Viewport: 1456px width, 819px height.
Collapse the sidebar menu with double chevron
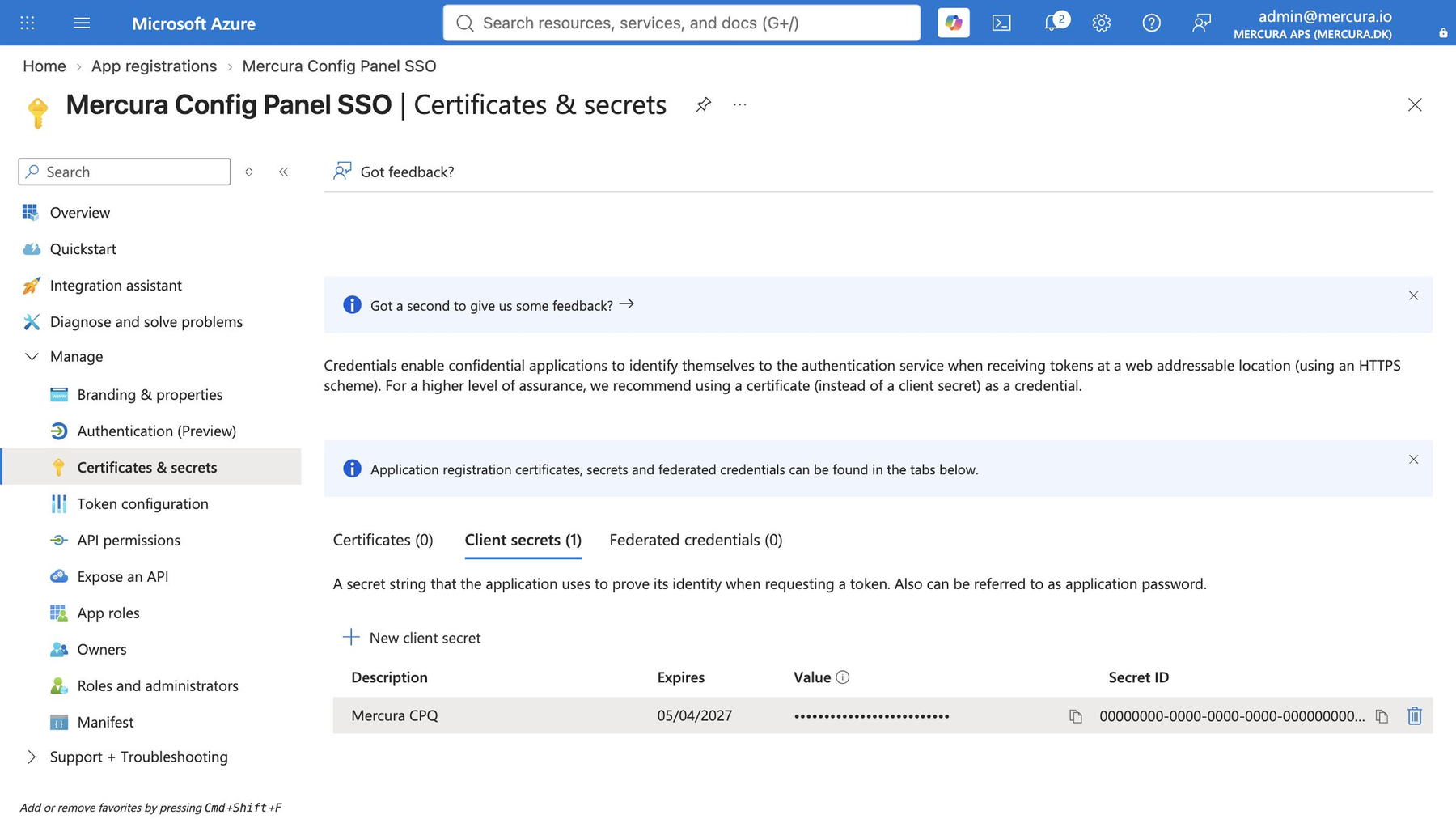[x=283, y=172]
